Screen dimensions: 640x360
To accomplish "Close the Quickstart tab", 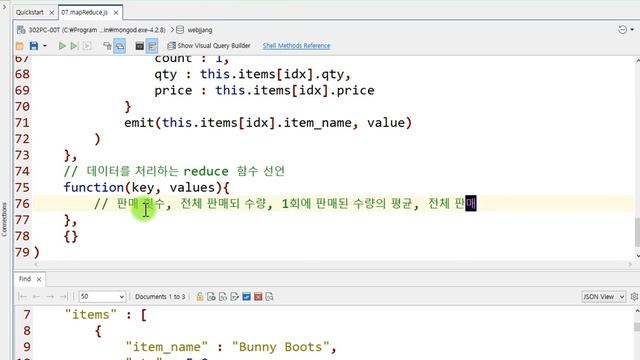I will click(x=51, y=13).
